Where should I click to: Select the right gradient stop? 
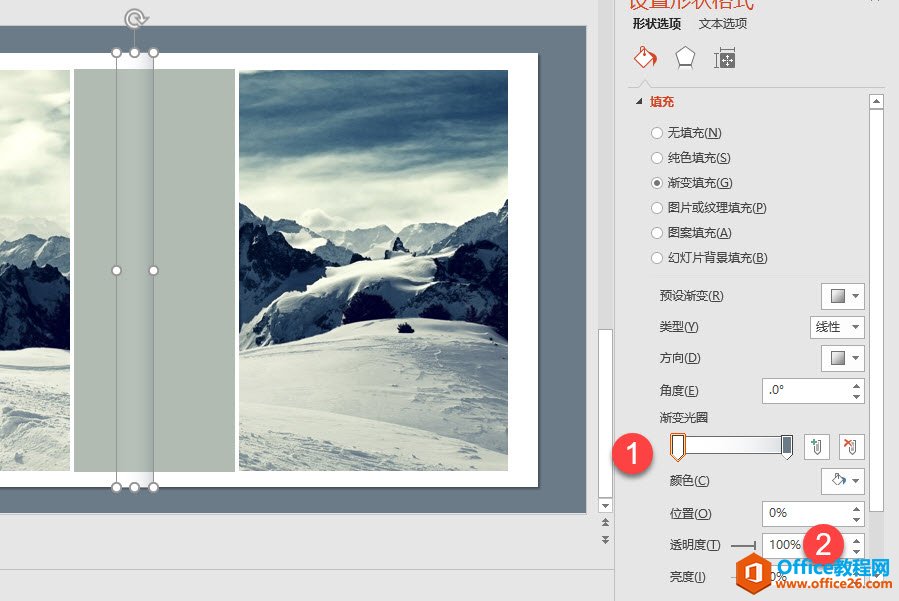click(x=787, y=447)
